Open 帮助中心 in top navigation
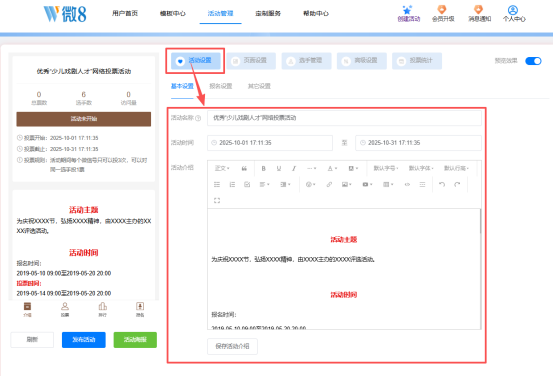 coord(316,13)
